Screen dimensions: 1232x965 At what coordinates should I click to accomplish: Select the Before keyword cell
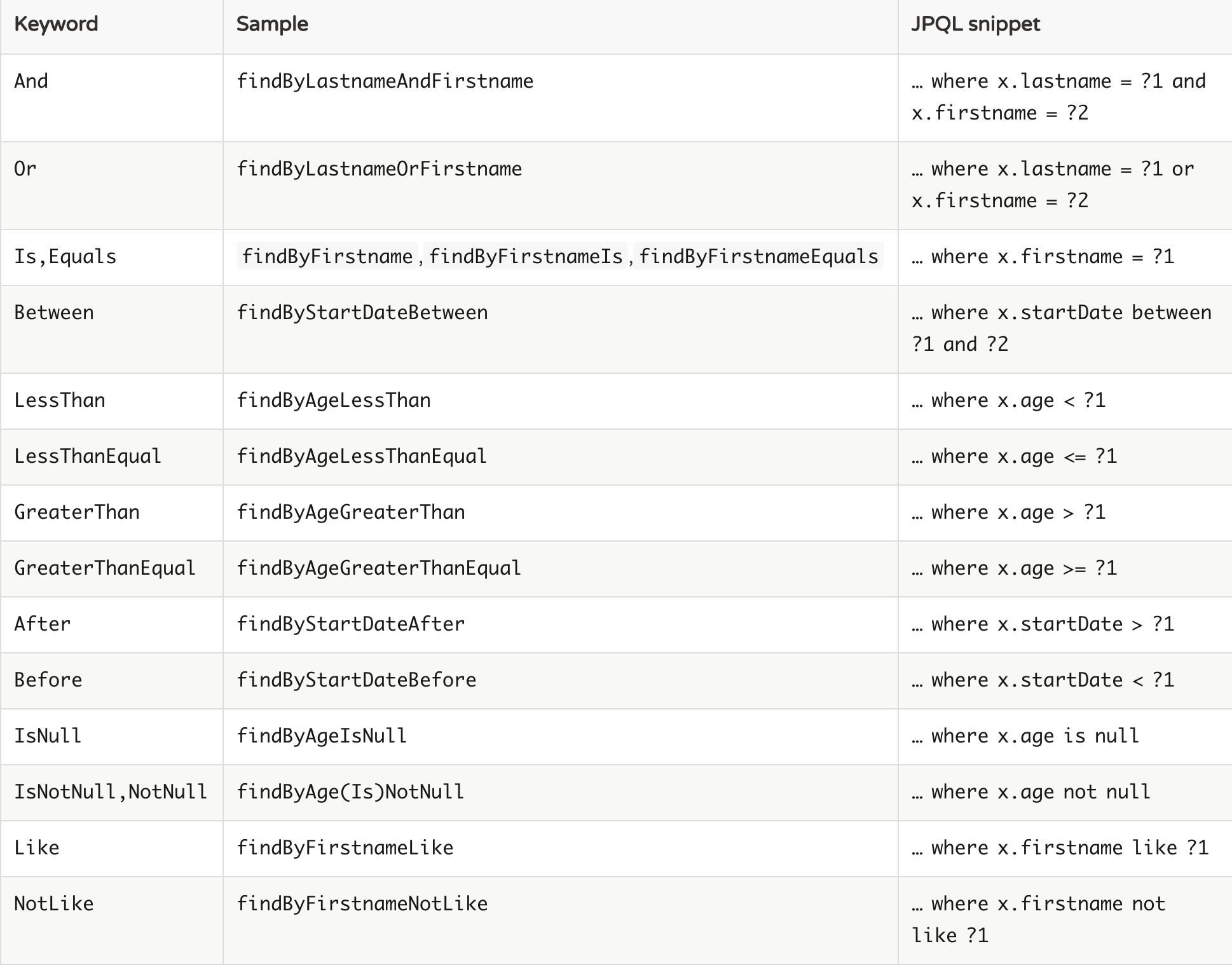tap(48, 680)
